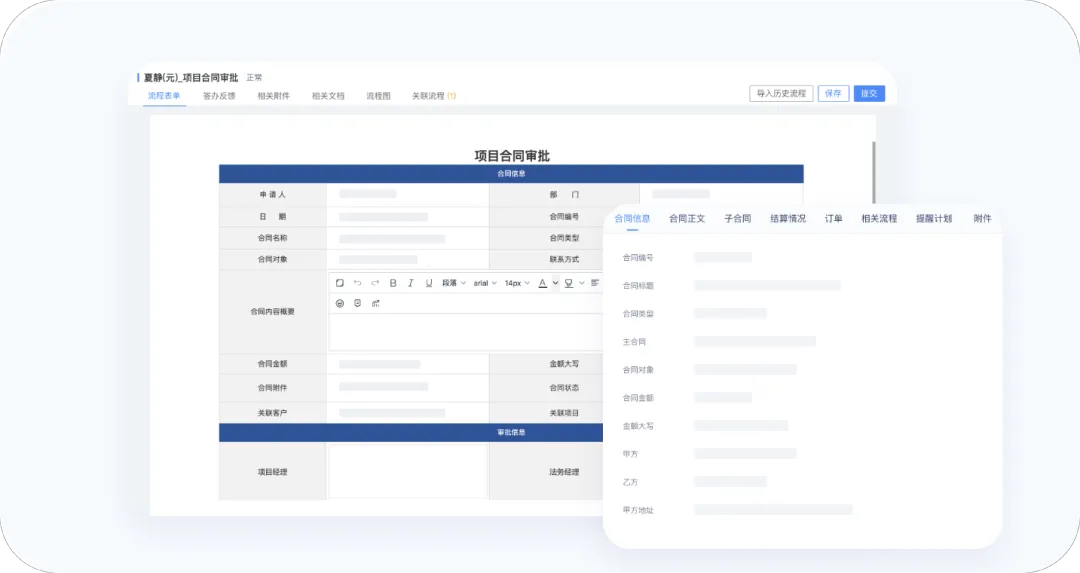Click the 项目经理 approval text area
This screenshot has height=573, width=1080.
pos(407,471)
